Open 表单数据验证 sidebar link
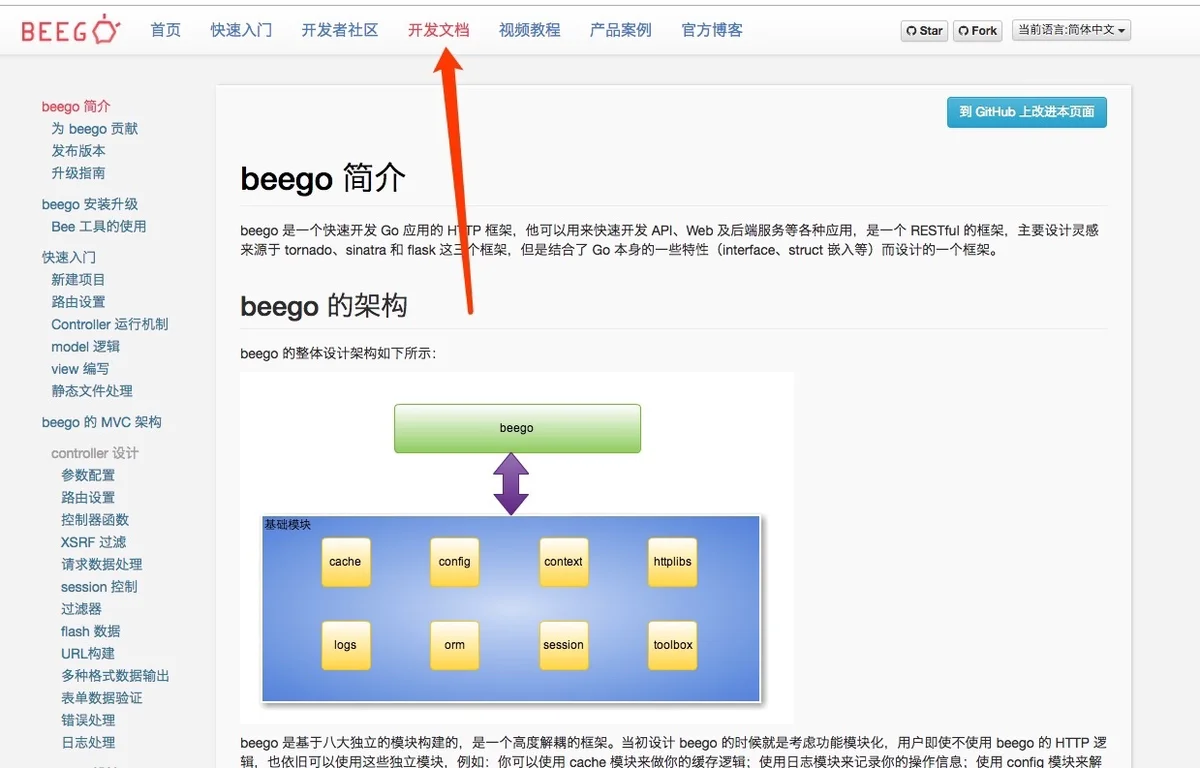The image size is (1200, 768). point(102,697)
